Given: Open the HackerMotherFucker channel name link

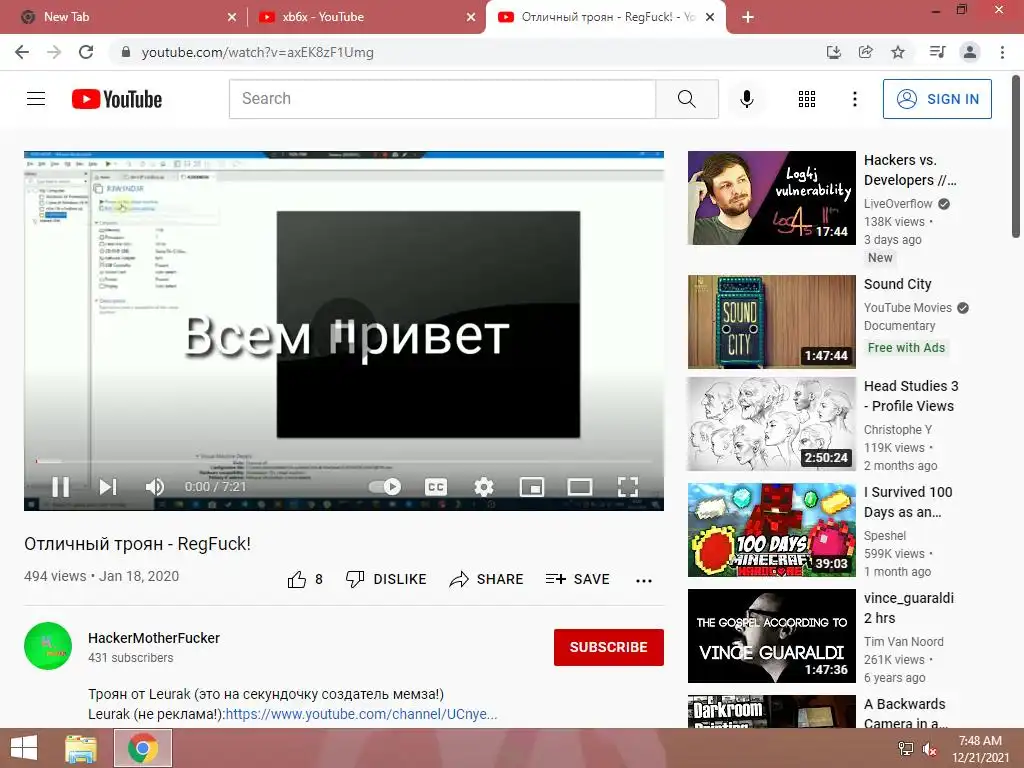Looking at the screenshot, I should (x=154, y=638).
